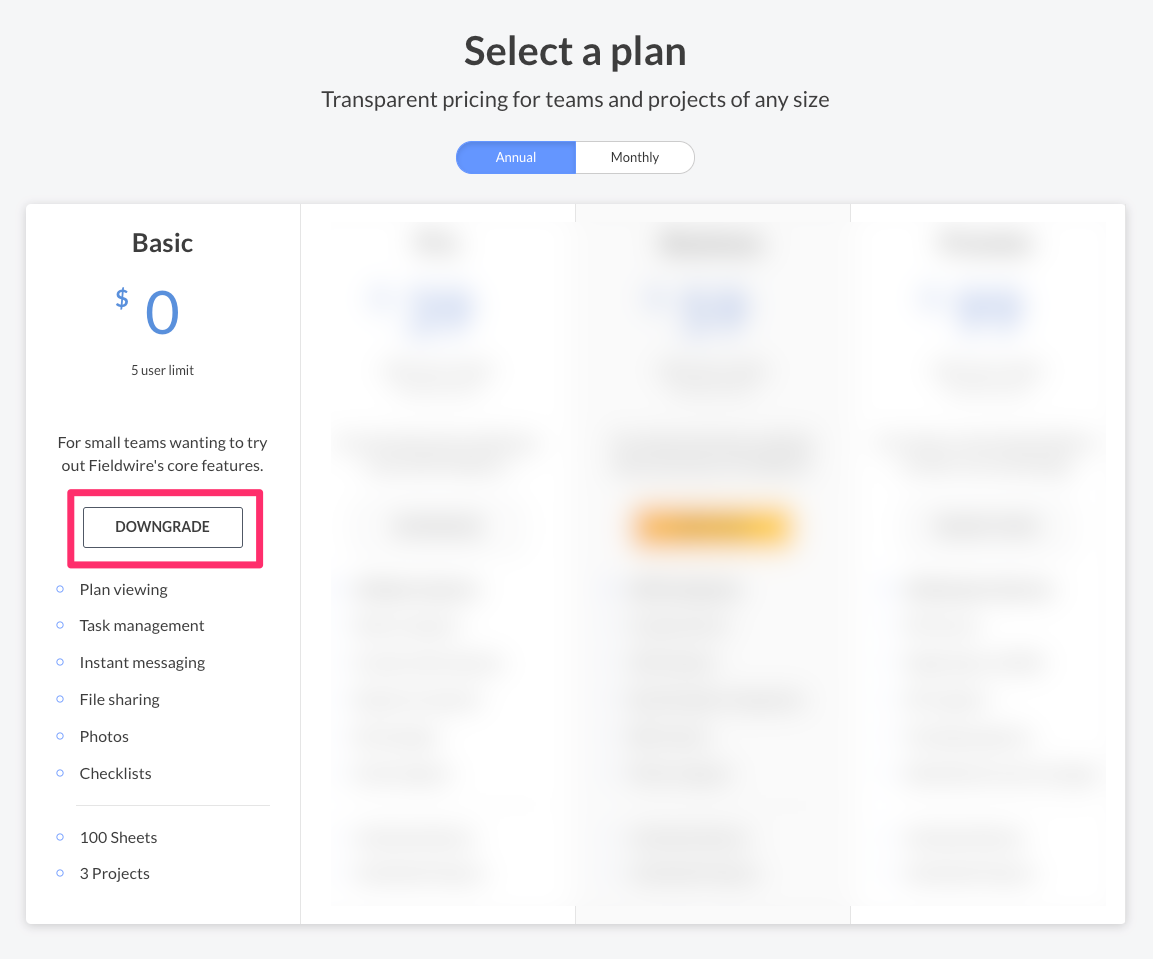Click the bullet icon beside Photos
The width and height of the screenshot is (1153, 959).
click(x=60, y=737)
